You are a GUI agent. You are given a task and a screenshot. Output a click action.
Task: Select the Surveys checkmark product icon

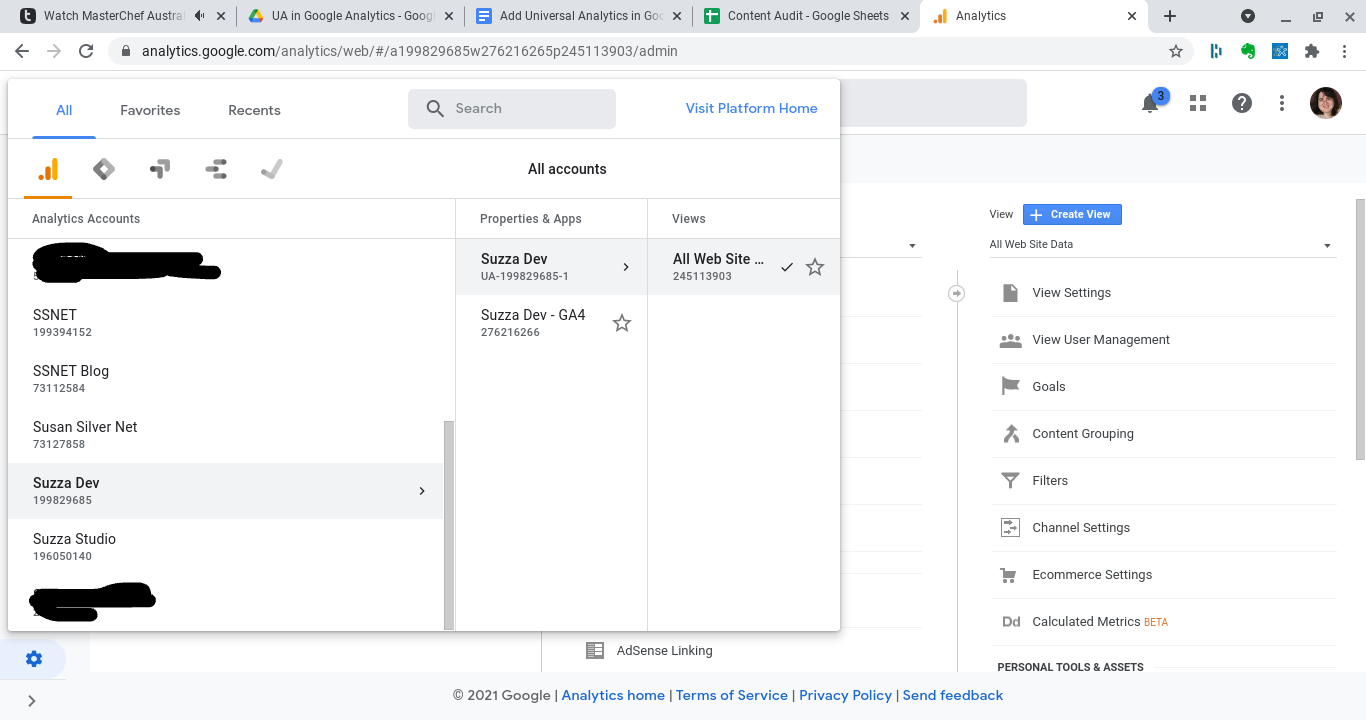click(x=272, y=169)
